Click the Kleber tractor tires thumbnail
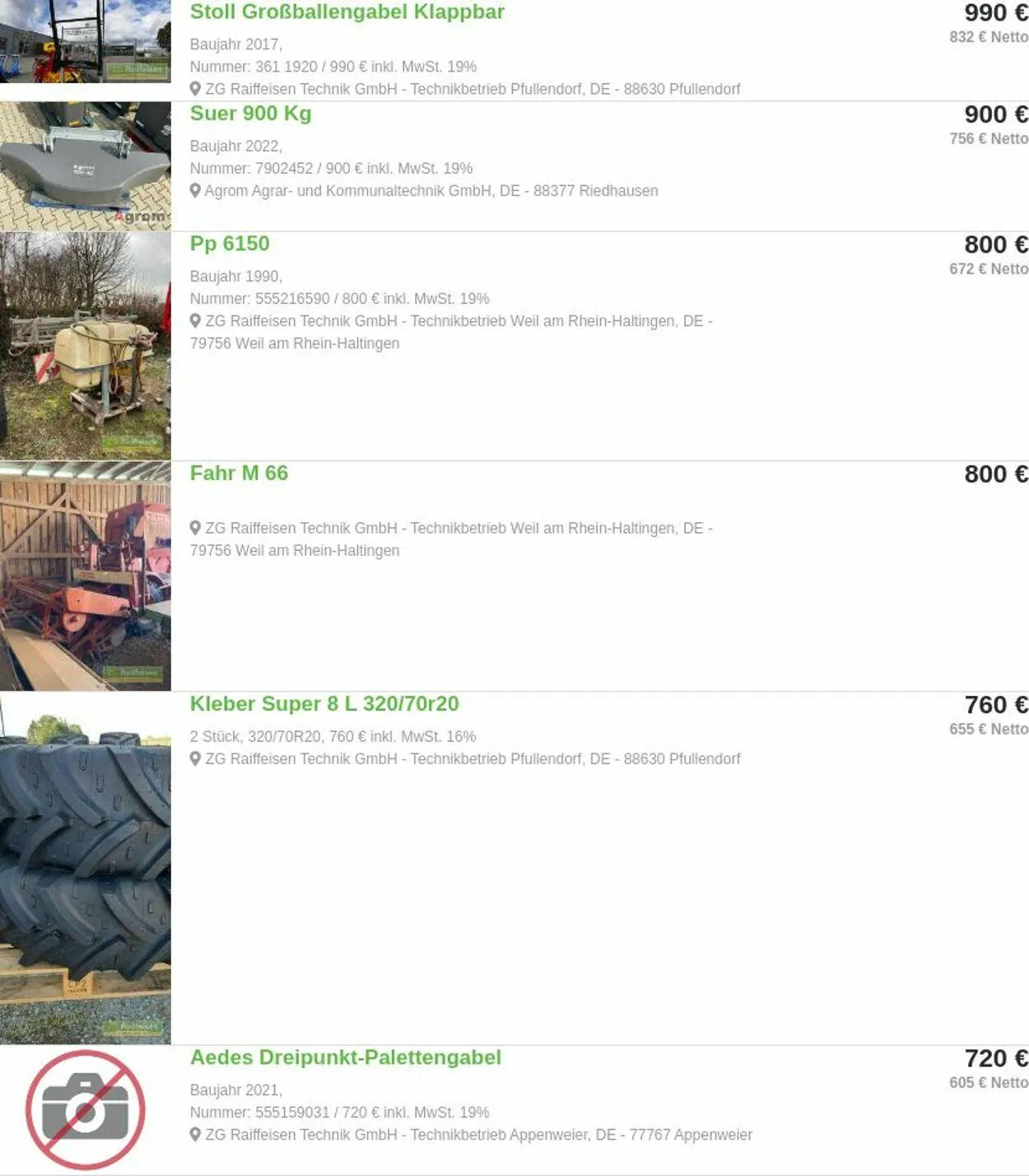The height and width of the screenshot is (1176, 1029). [x=86, y=868]
